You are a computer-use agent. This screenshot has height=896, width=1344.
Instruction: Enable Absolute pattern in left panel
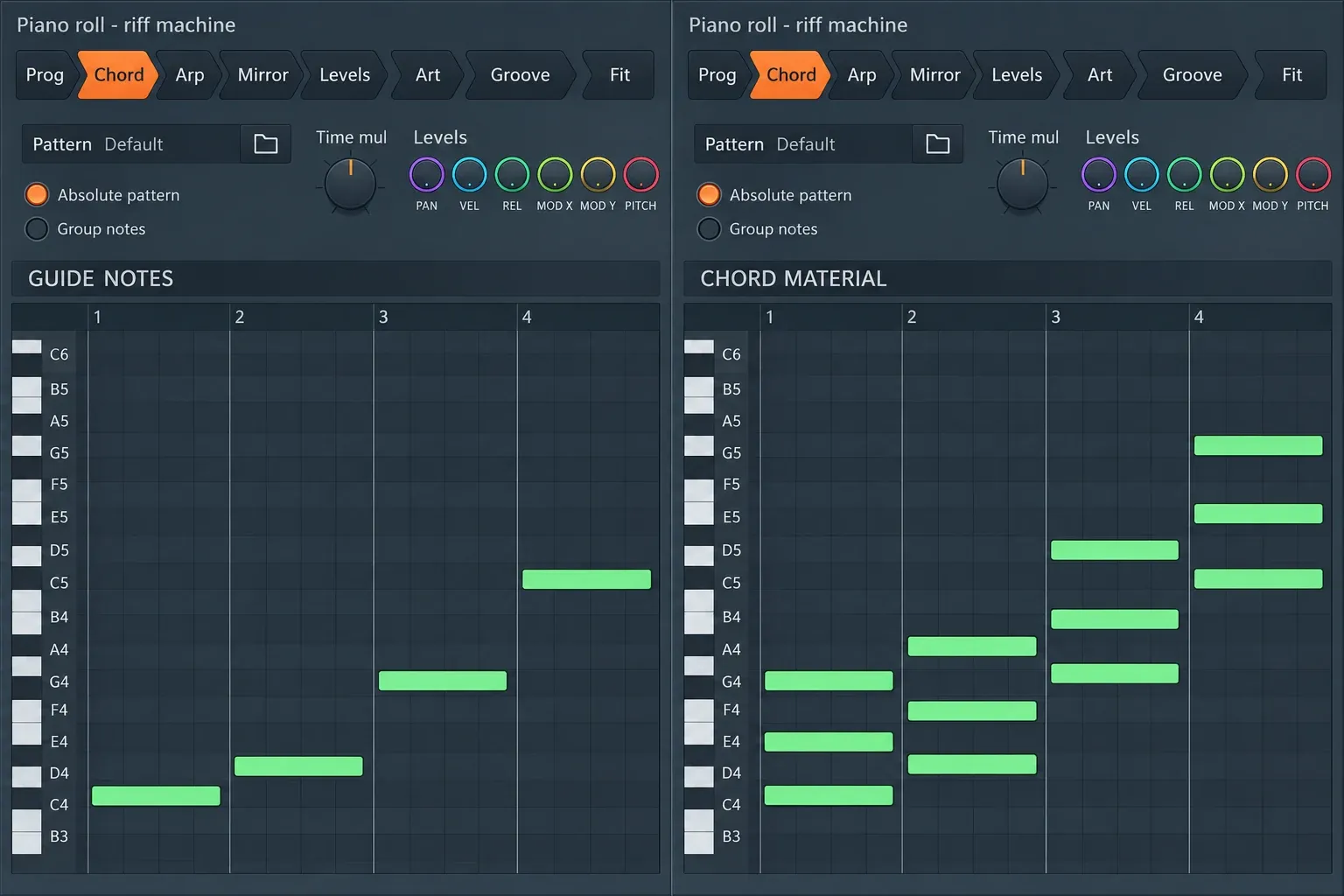click(x=37, y=194)
